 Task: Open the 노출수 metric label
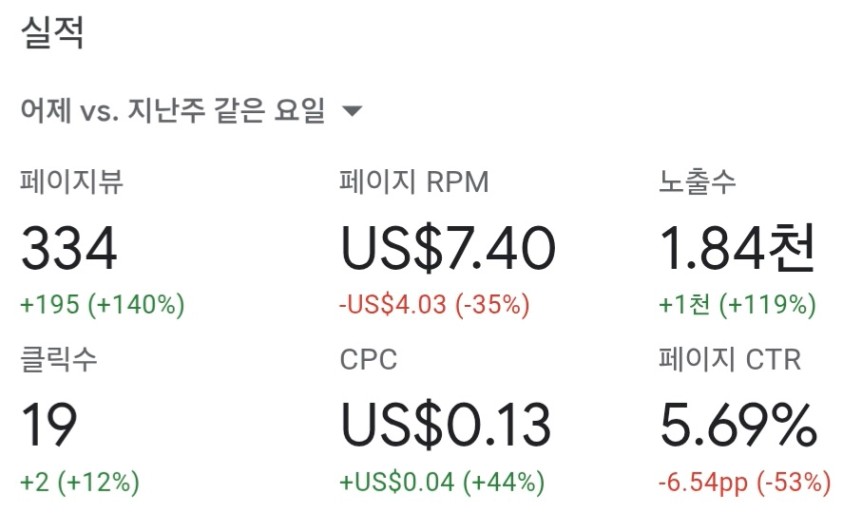click(697, 182)
